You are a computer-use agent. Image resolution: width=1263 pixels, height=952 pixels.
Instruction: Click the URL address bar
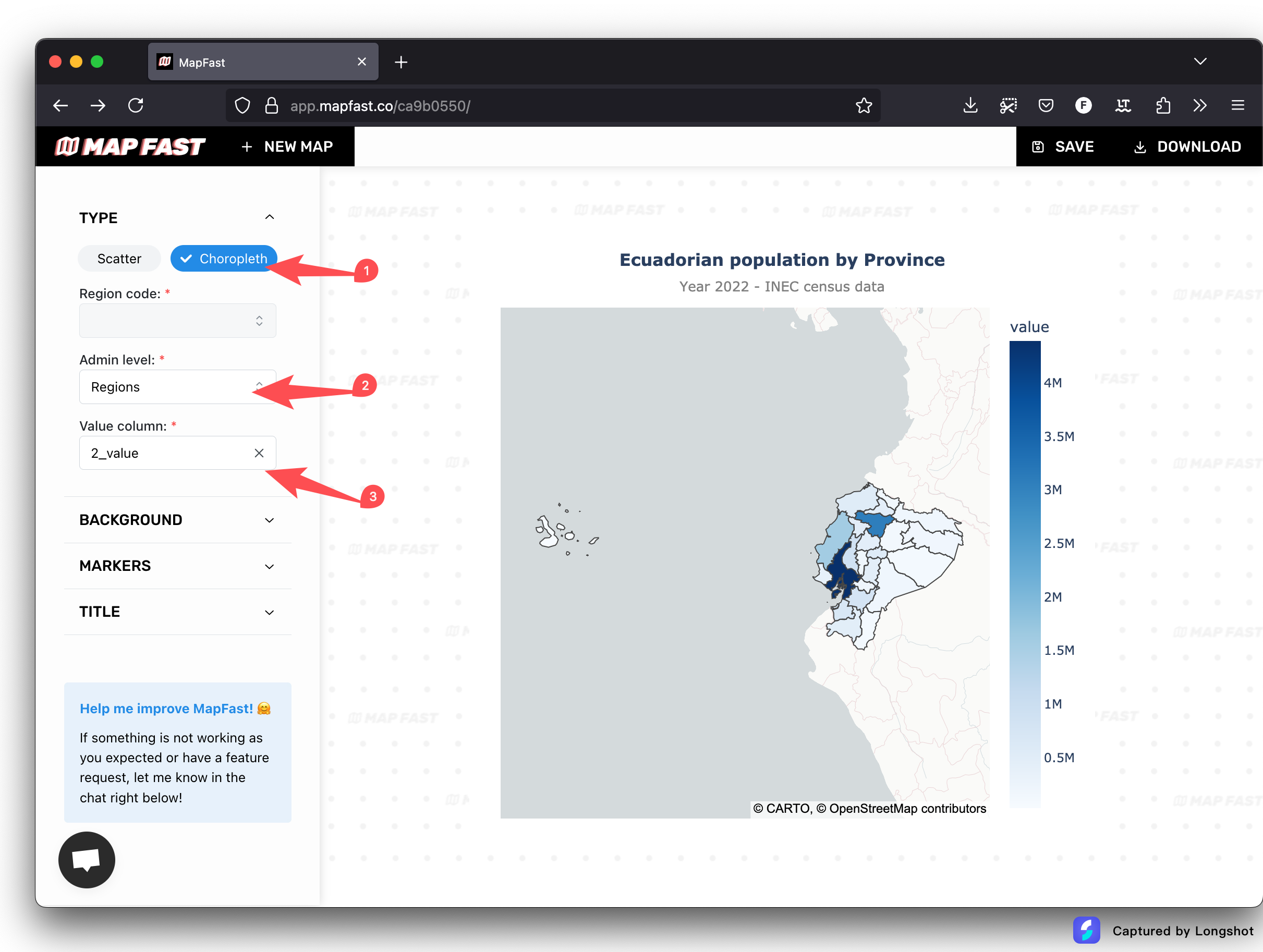click(553, 106)
